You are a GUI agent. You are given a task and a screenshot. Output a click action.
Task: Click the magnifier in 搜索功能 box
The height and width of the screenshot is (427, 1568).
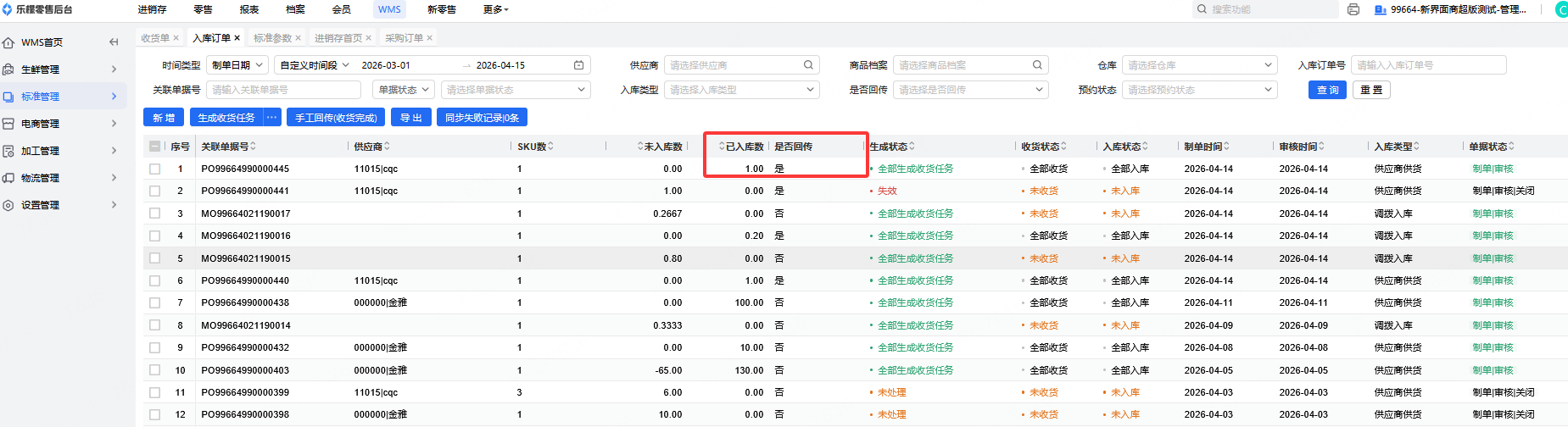pos(1202,9)
